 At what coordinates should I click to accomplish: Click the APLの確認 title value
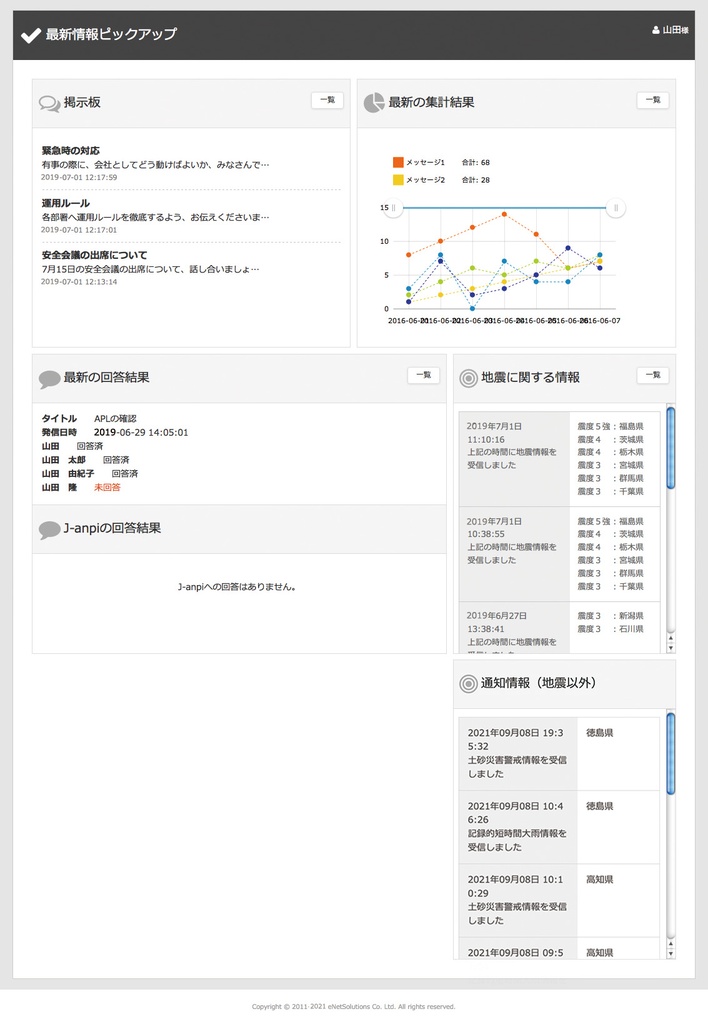115,419
